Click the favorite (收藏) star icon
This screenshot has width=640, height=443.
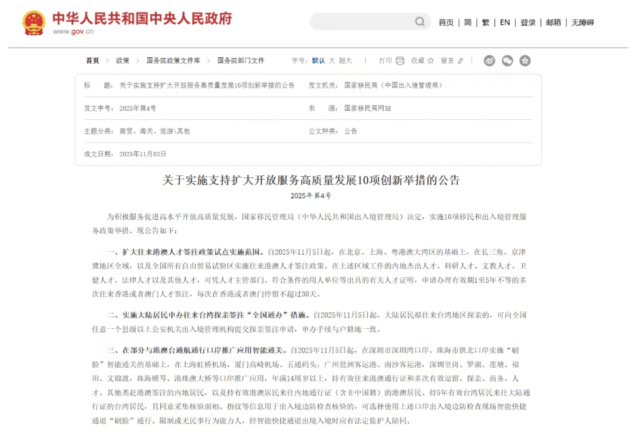(430, 60)
